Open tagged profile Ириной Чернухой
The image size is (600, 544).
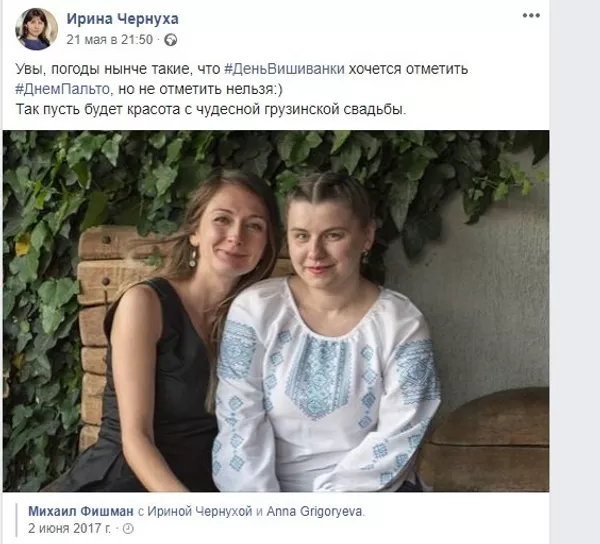click(x=200, y=511)
